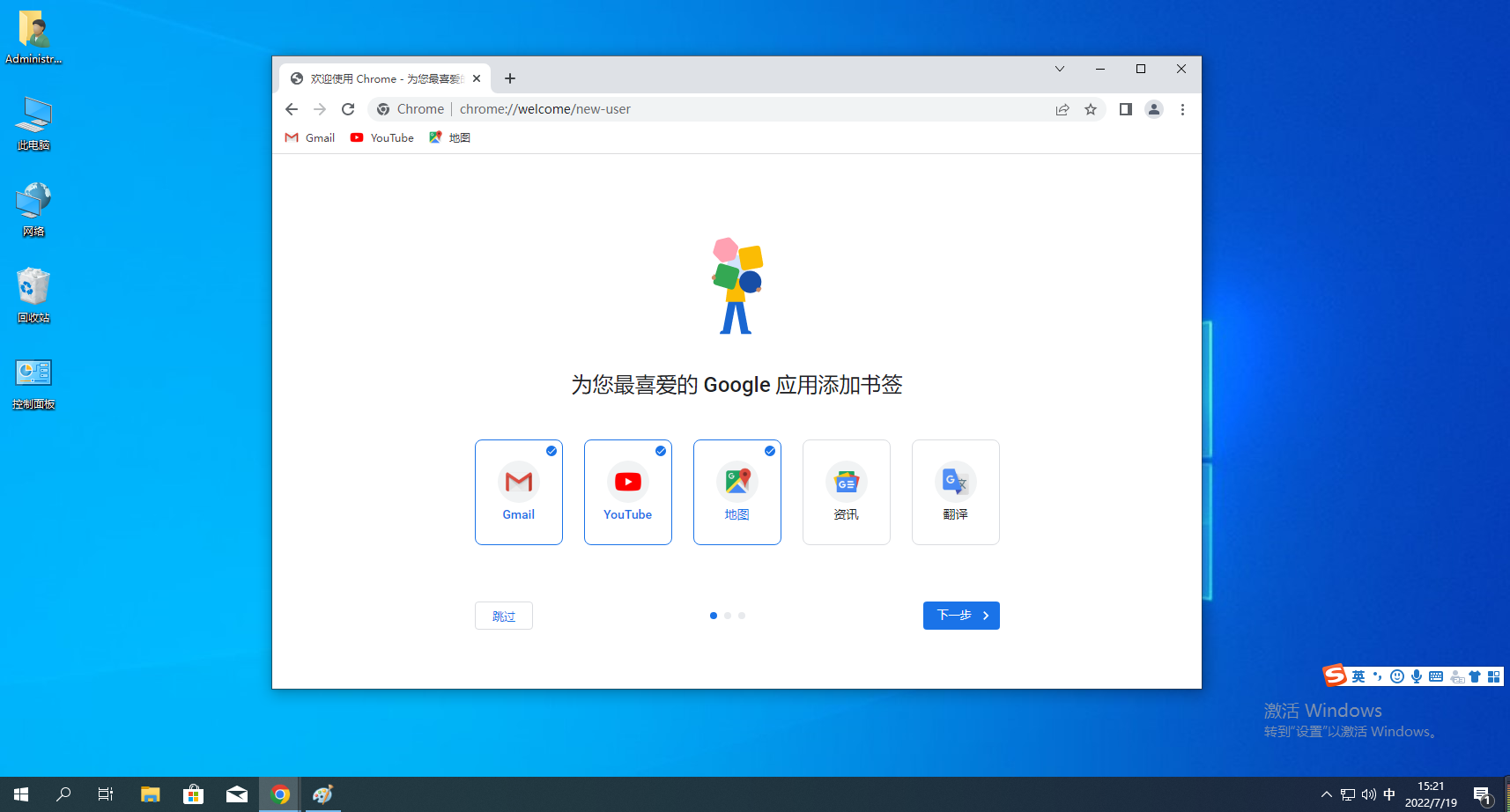Open Task View on the taskbar
The image size is (1510, 812).
[106, 794]
